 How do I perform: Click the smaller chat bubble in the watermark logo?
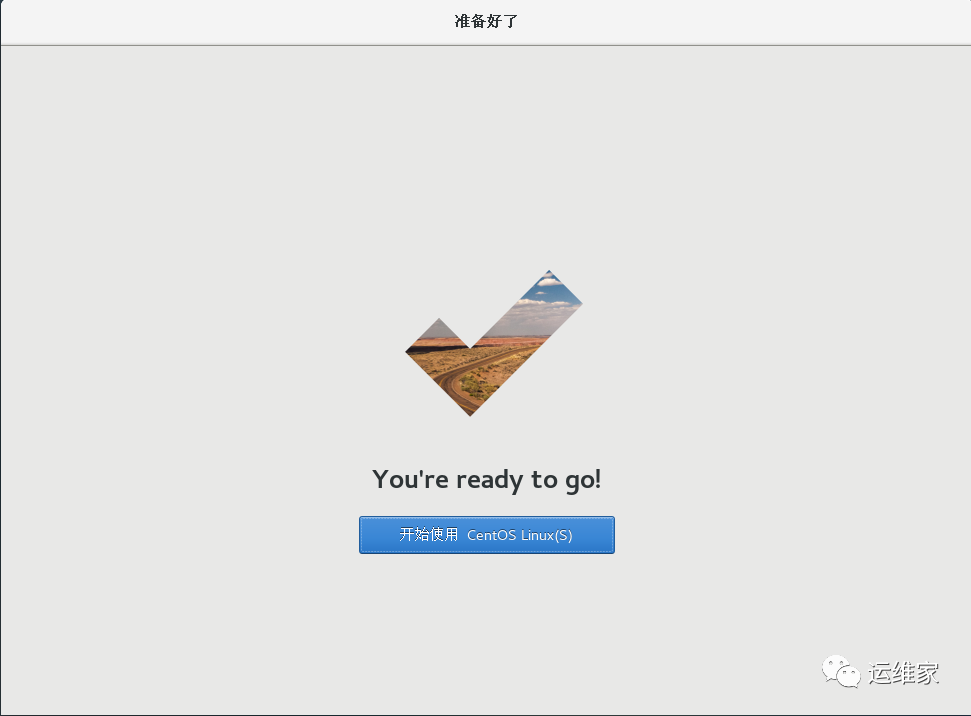pyautogui.click(x=849, y=678)
